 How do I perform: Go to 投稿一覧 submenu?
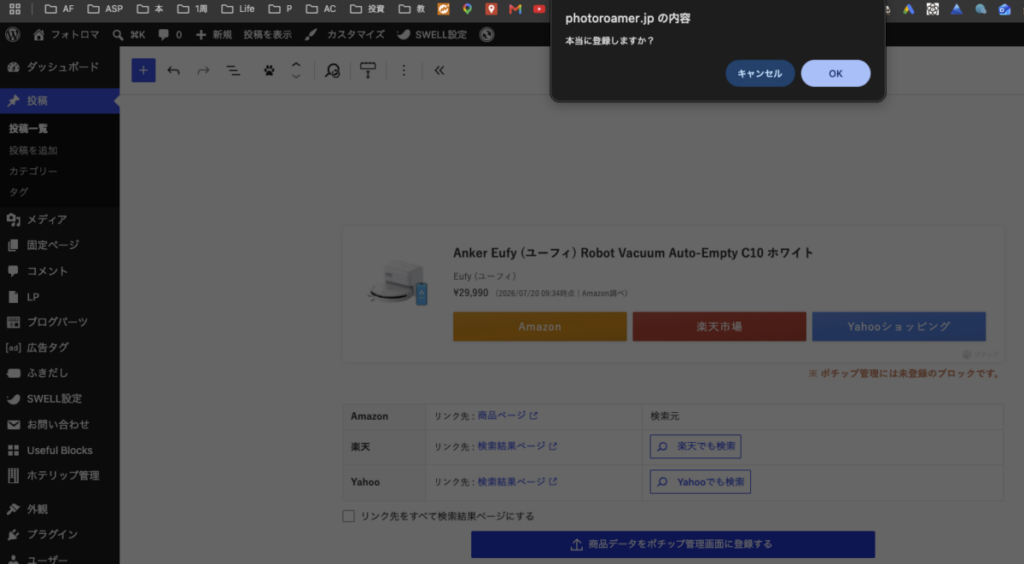28,129
